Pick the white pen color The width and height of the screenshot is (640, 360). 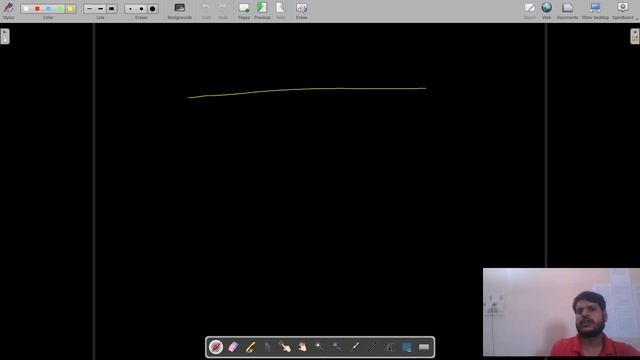point(26,9)
